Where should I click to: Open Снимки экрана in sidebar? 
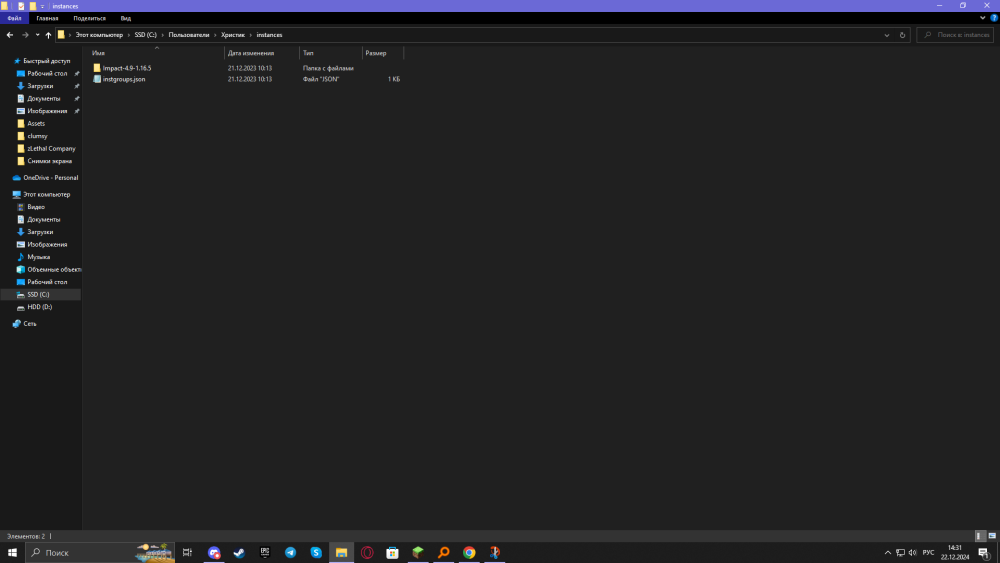(x=49, y=161)
